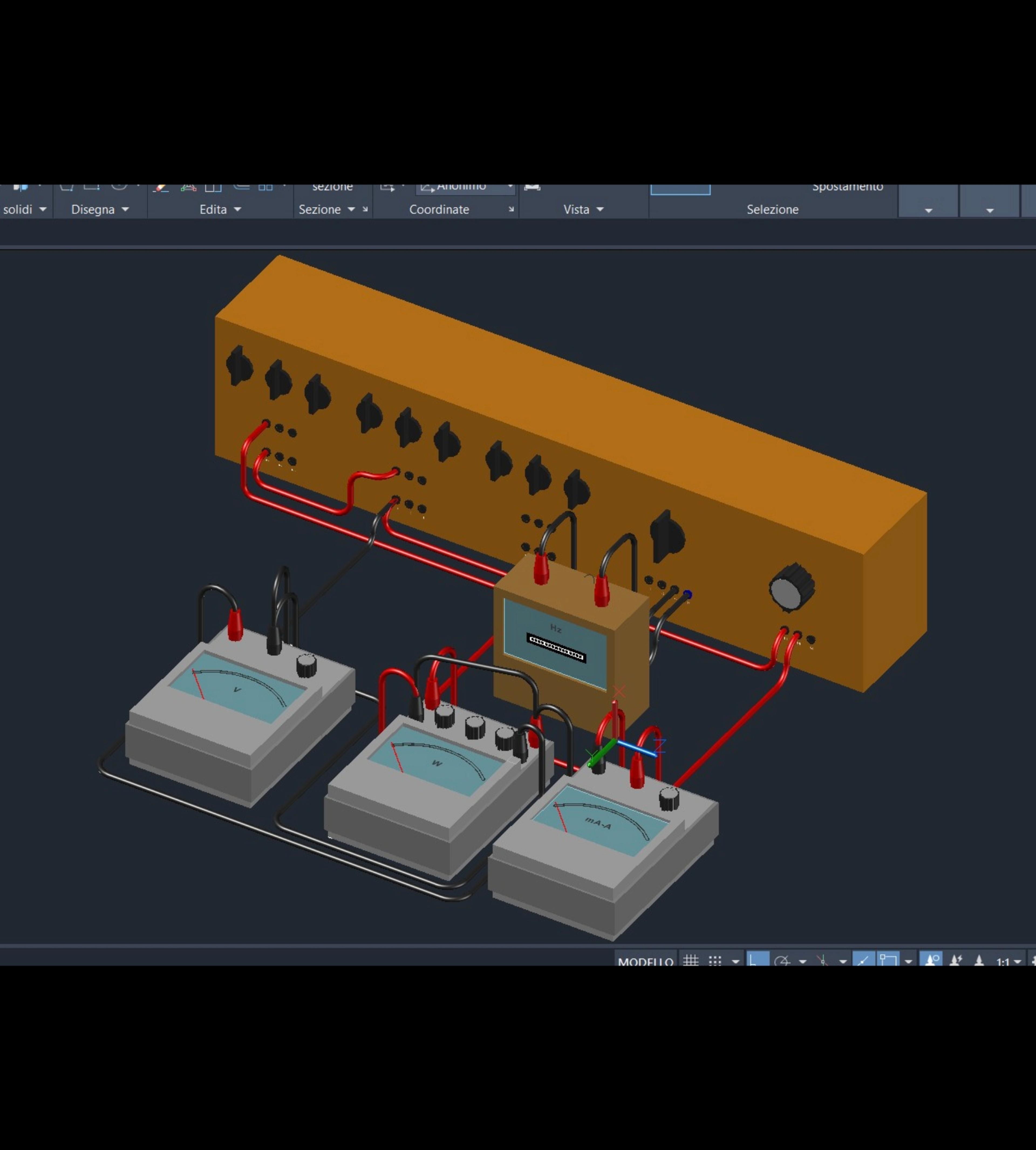Expand the Disegna panel
Viewport: 1036px width, 1150px height.
click(x=100, y=209)
